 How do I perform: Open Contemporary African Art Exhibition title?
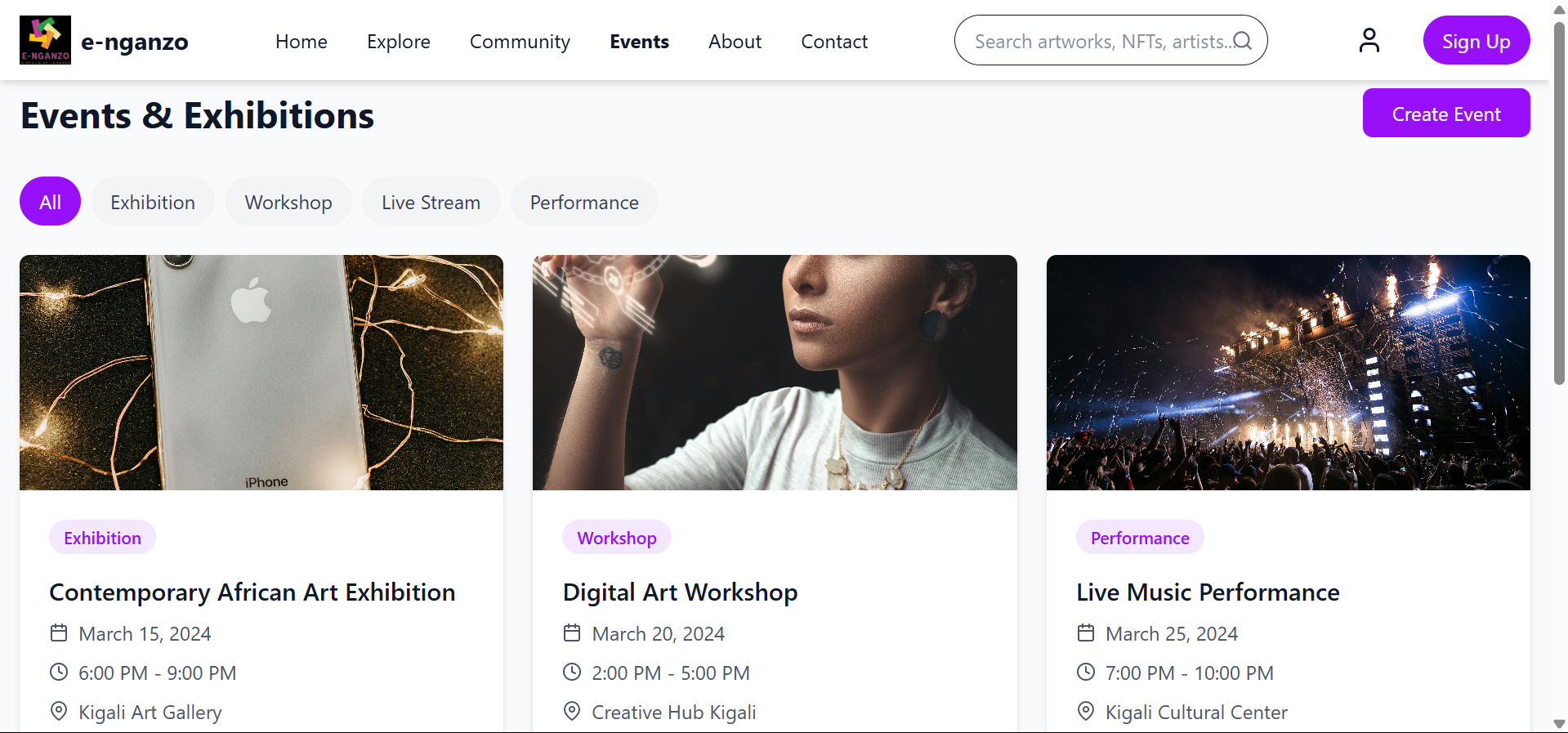point(252,592)
